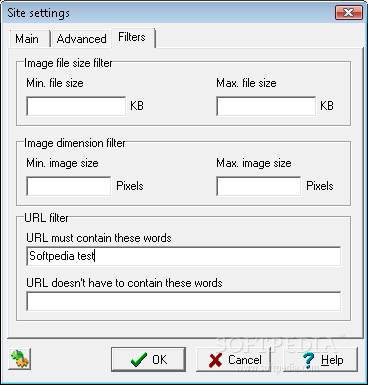Image resolution: width=368 pixels, height=385 pixels.
Task: Click the 'Image file size filter' group label
Action: click(68, 63)
